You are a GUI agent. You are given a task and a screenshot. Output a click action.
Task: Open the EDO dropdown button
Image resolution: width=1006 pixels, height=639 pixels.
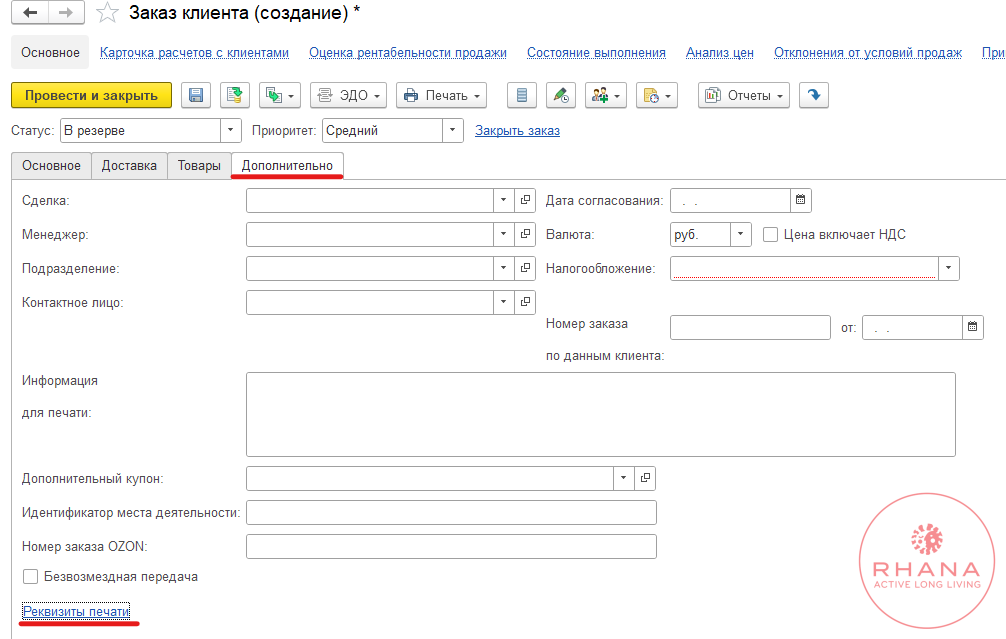click(348, 96)
